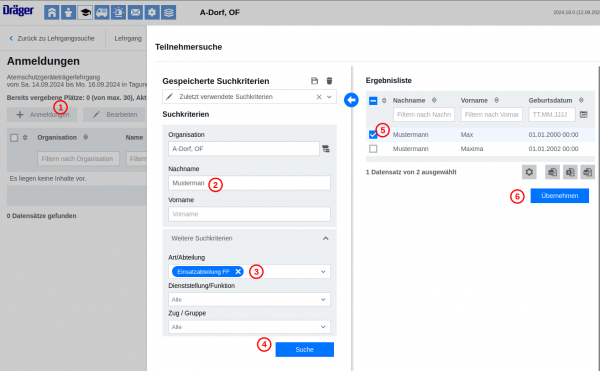Open the calendar date picker for Geburtsdatum
Viewport: 600px width, 371px height.
pos(584,114)
